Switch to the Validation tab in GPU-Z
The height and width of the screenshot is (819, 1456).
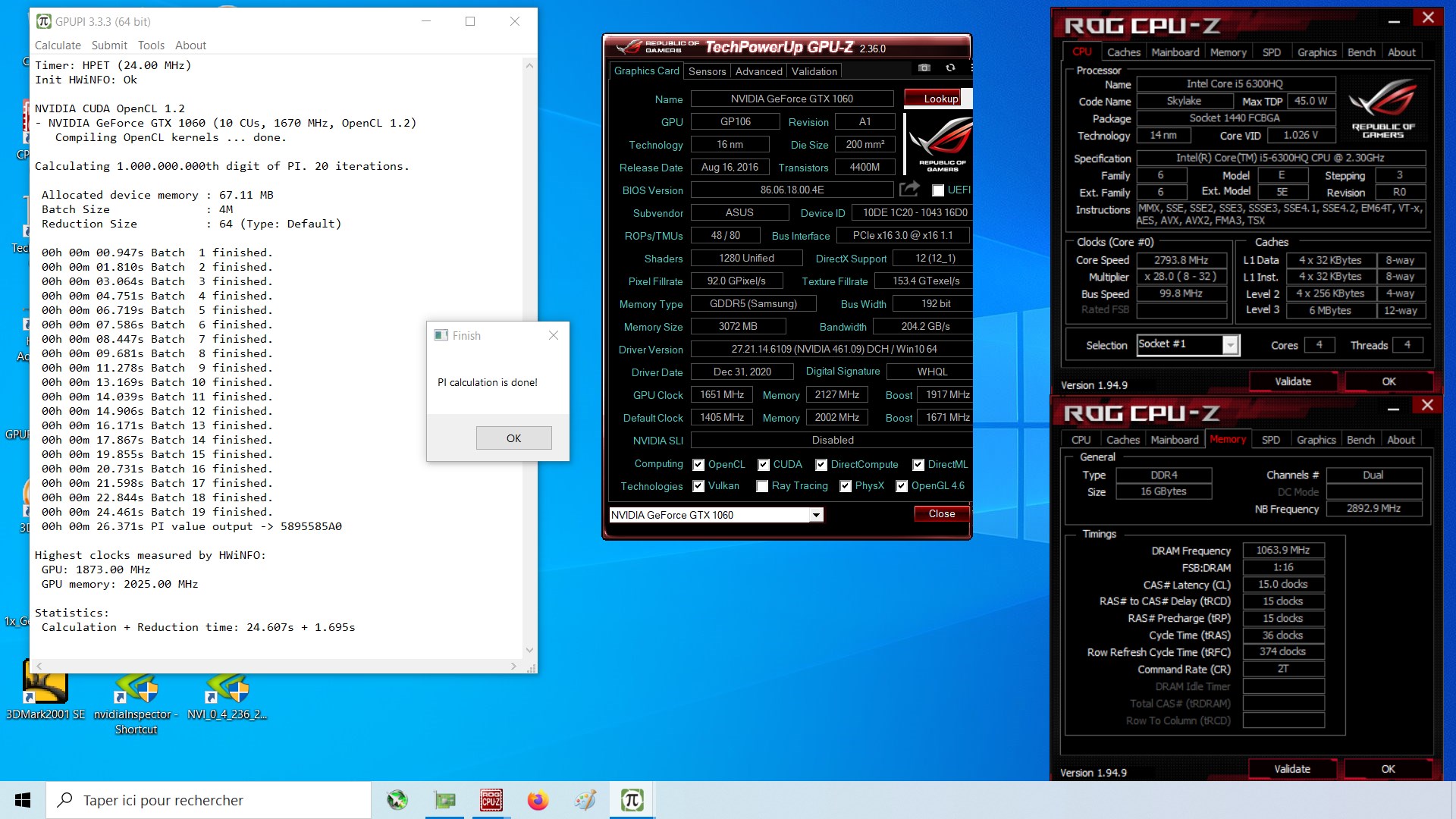tap(814, 71)
